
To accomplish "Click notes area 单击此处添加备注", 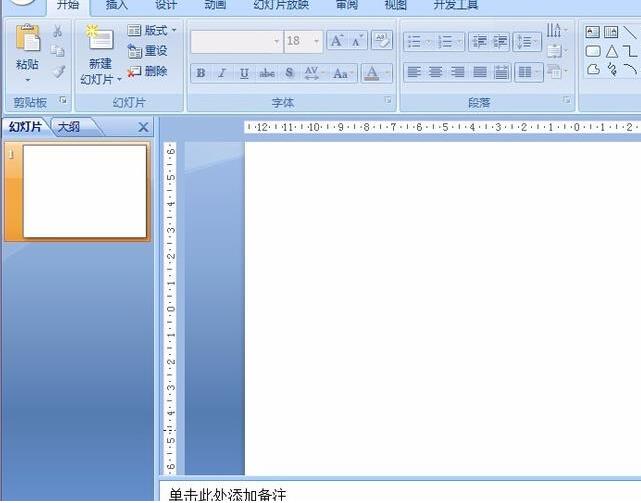I will (227, 495).
